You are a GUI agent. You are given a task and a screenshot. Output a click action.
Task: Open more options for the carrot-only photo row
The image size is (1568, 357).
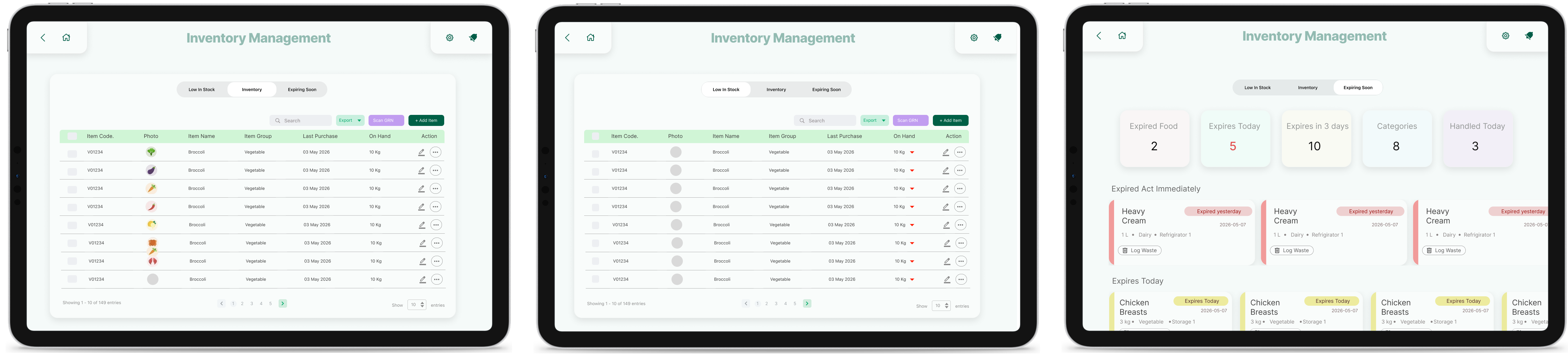[435, 189]
